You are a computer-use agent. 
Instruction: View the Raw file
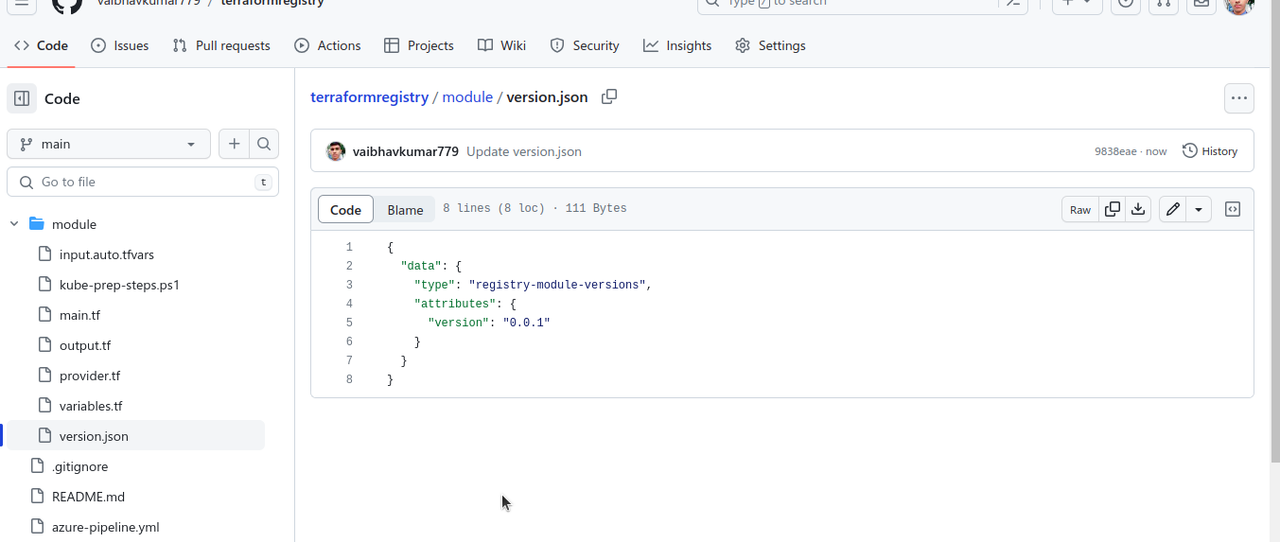[x=1080, y=209]
